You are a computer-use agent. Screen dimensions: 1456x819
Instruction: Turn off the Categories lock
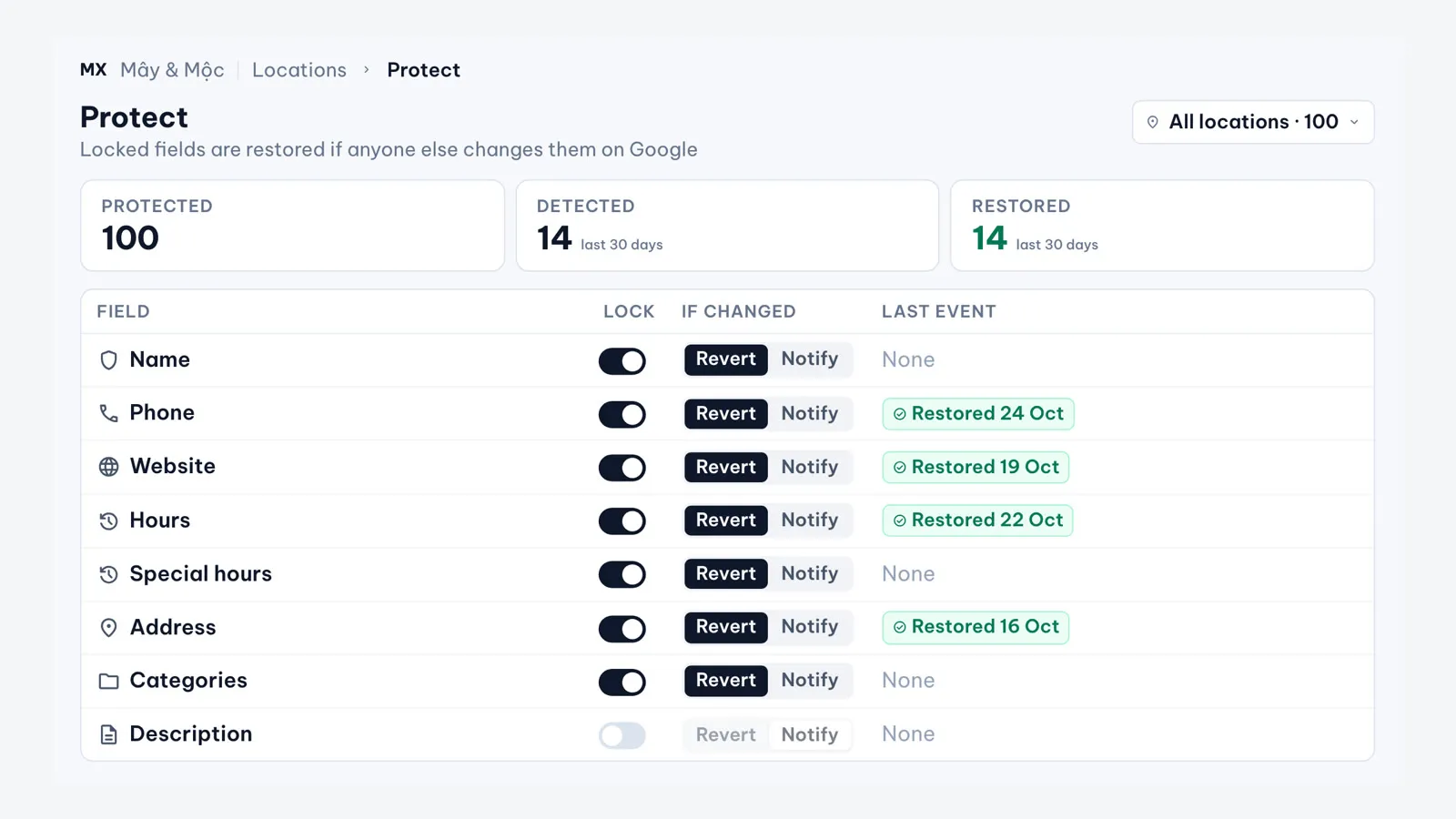622,682
